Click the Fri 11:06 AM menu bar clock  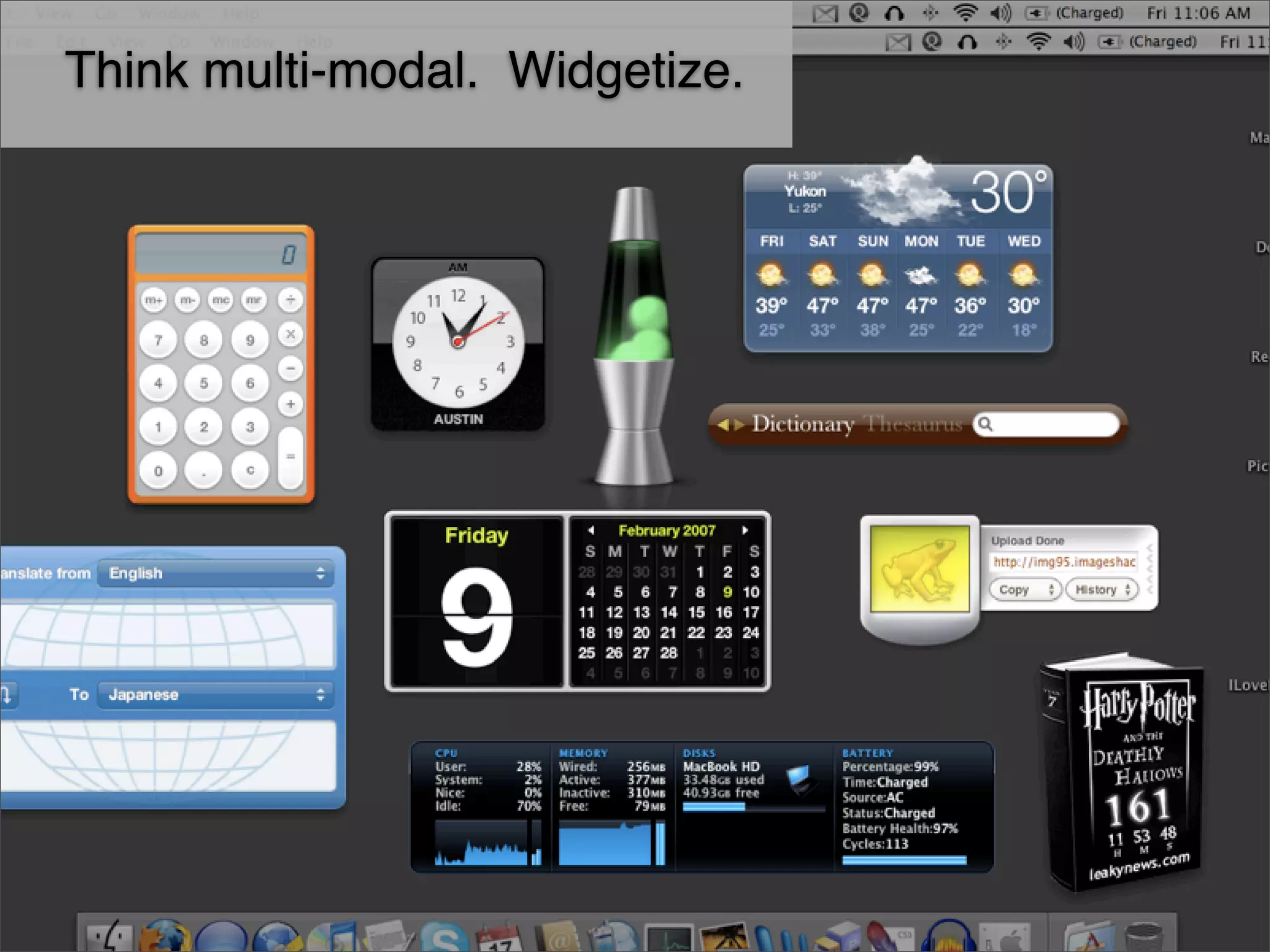pos(1198,13)
